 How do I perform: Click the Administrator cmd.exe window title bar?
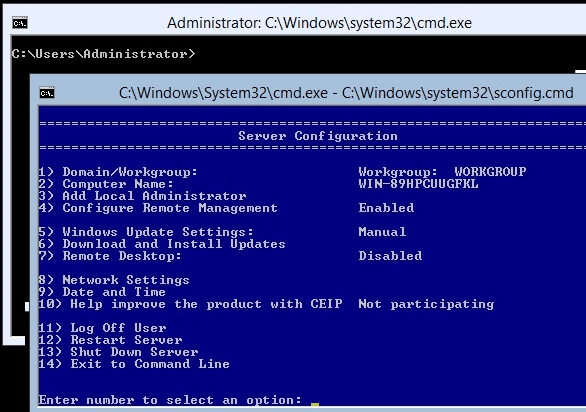coord(294,23)
